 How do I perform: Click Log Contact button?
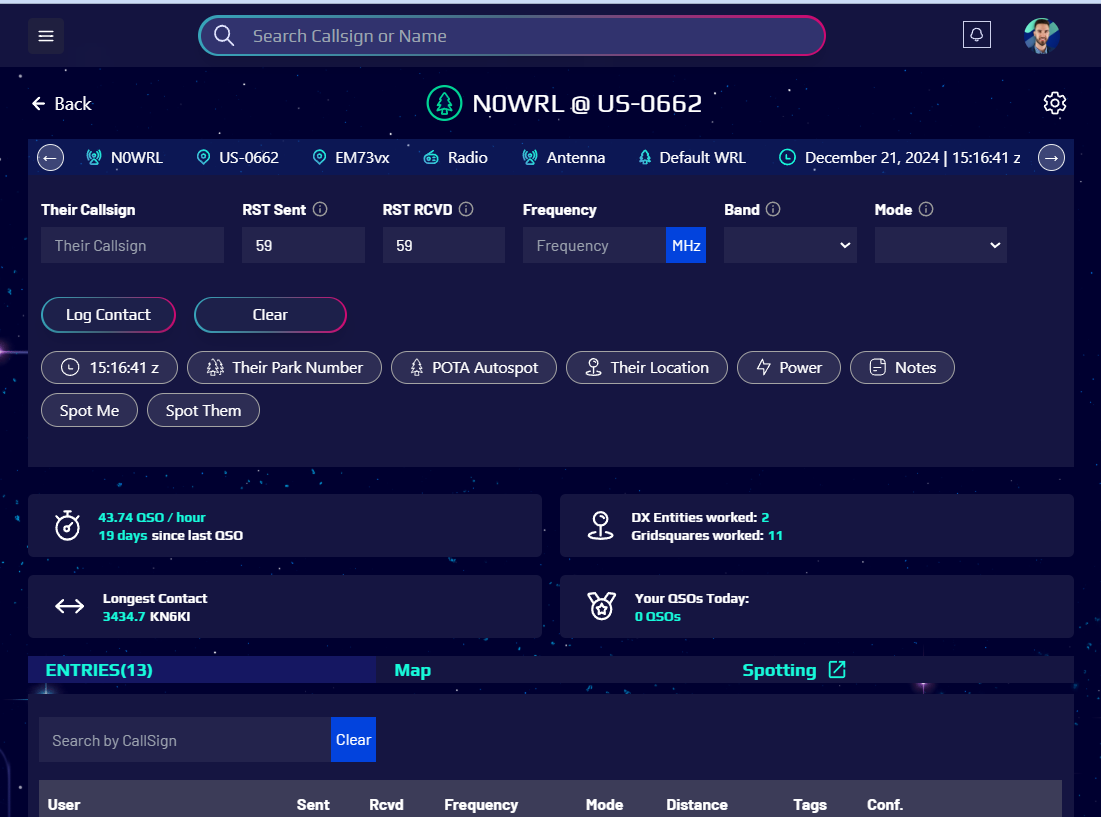(x=108, y=314)
